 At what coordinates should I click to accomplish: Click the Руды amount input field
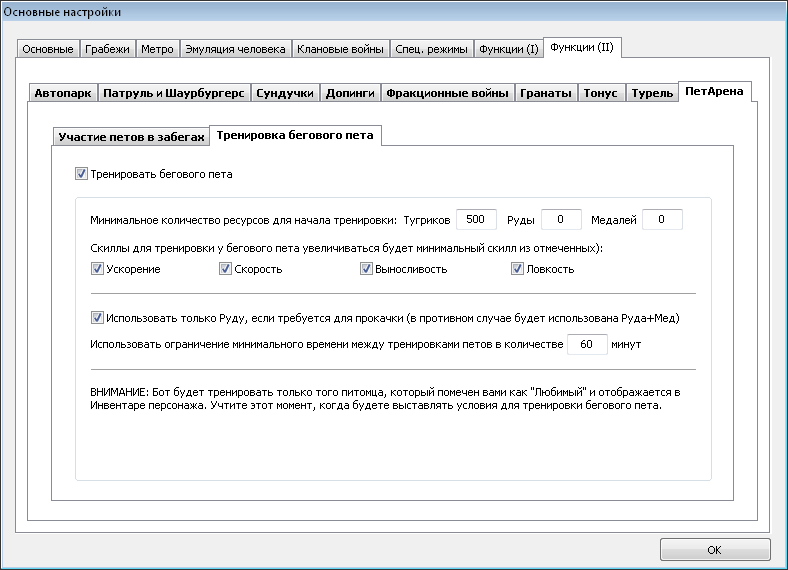(561, 219)
